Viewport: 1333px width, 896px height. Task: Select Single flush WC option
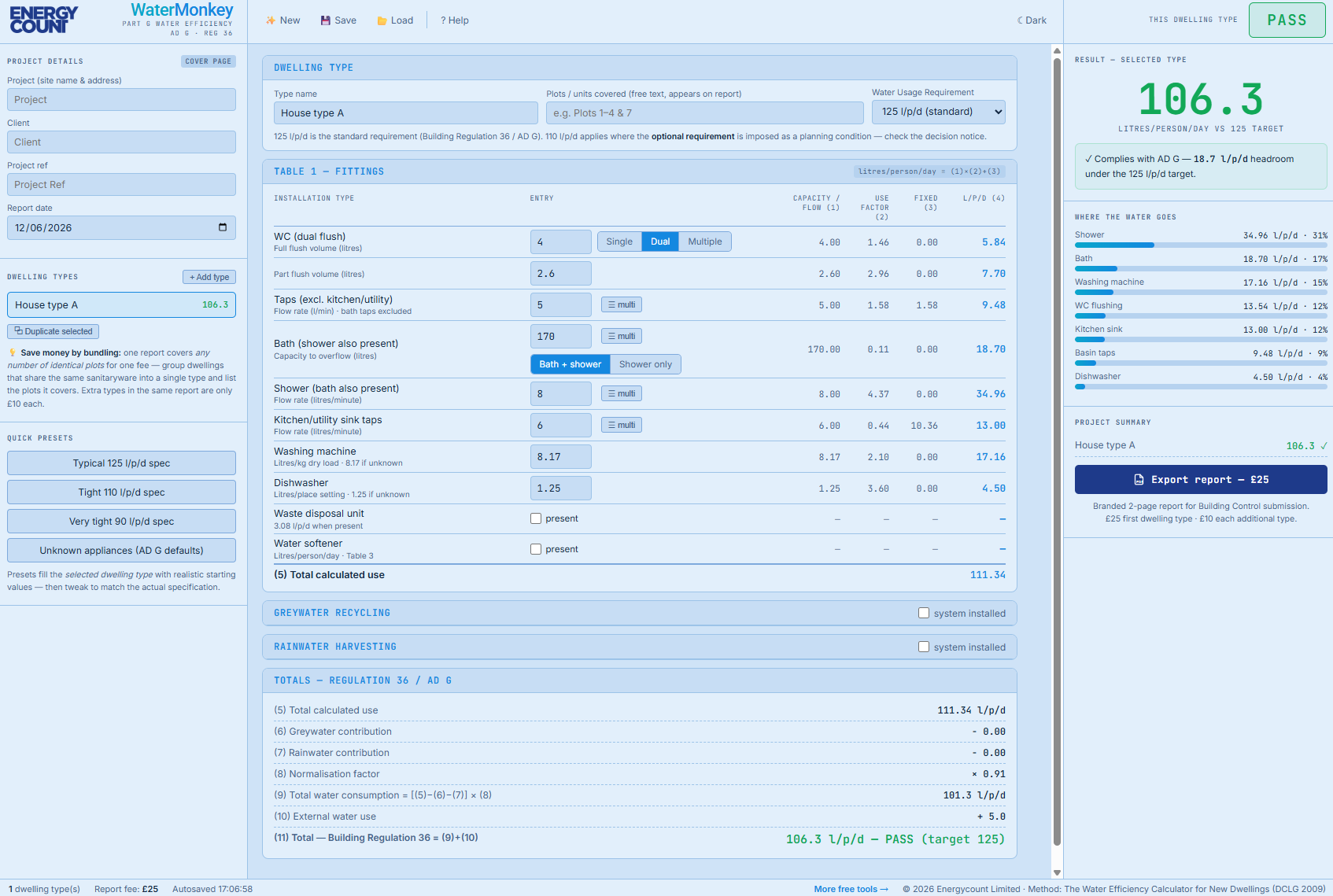click(619, 242)
